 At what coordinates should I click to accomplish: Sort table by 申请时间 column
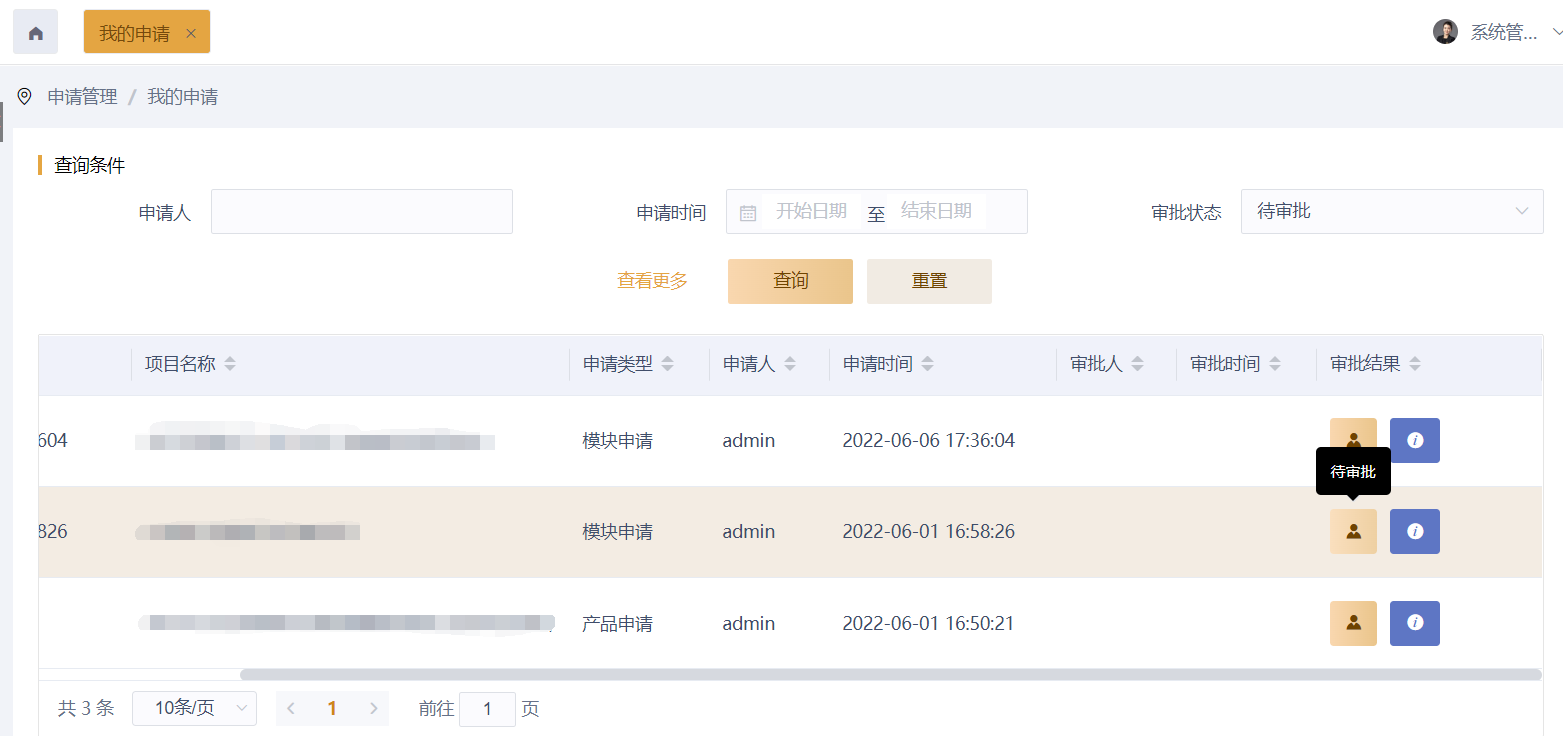(x=927, y=364)
